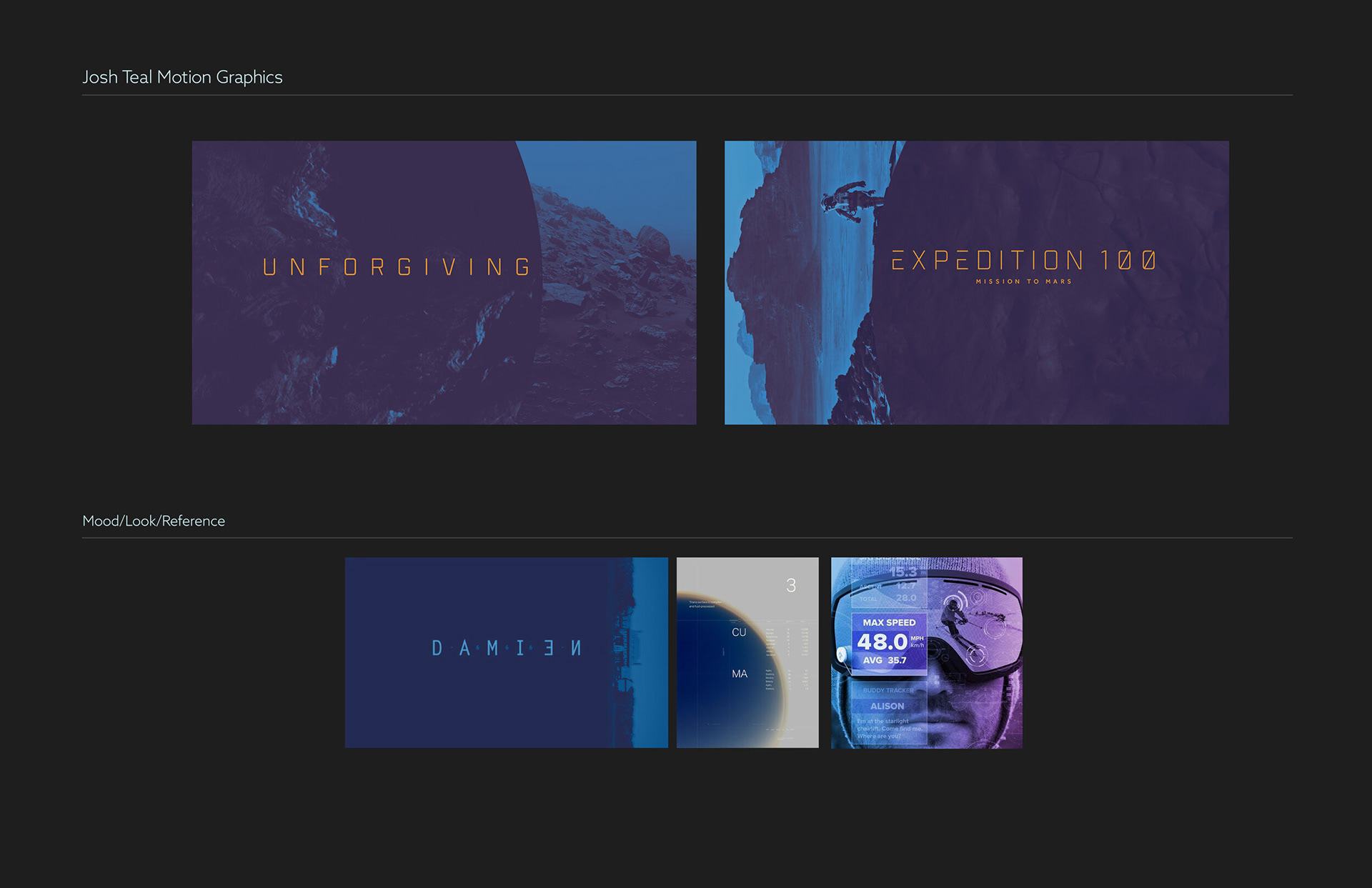This screenshot has width=1372, height=888.
Task: Open the Expedition 100 title frame
Action: point(976,282)
